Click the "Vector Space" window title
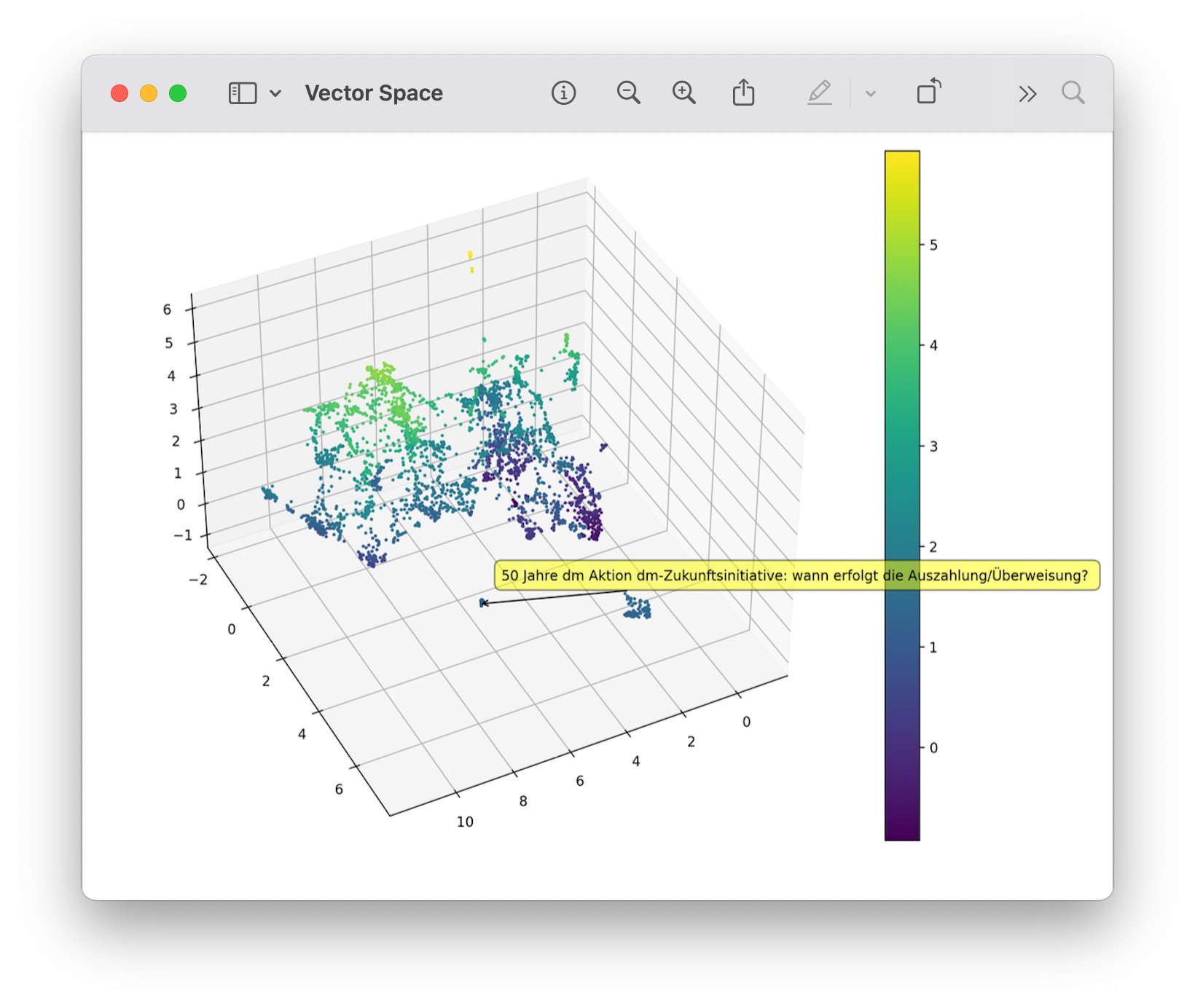 pos(374,93)
